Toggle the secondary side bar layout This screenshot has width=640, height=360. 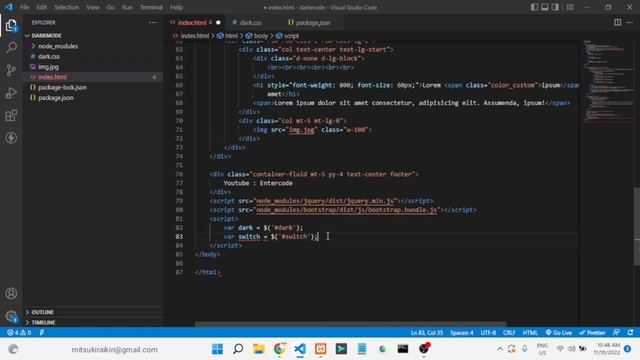(x=556, y=7)
